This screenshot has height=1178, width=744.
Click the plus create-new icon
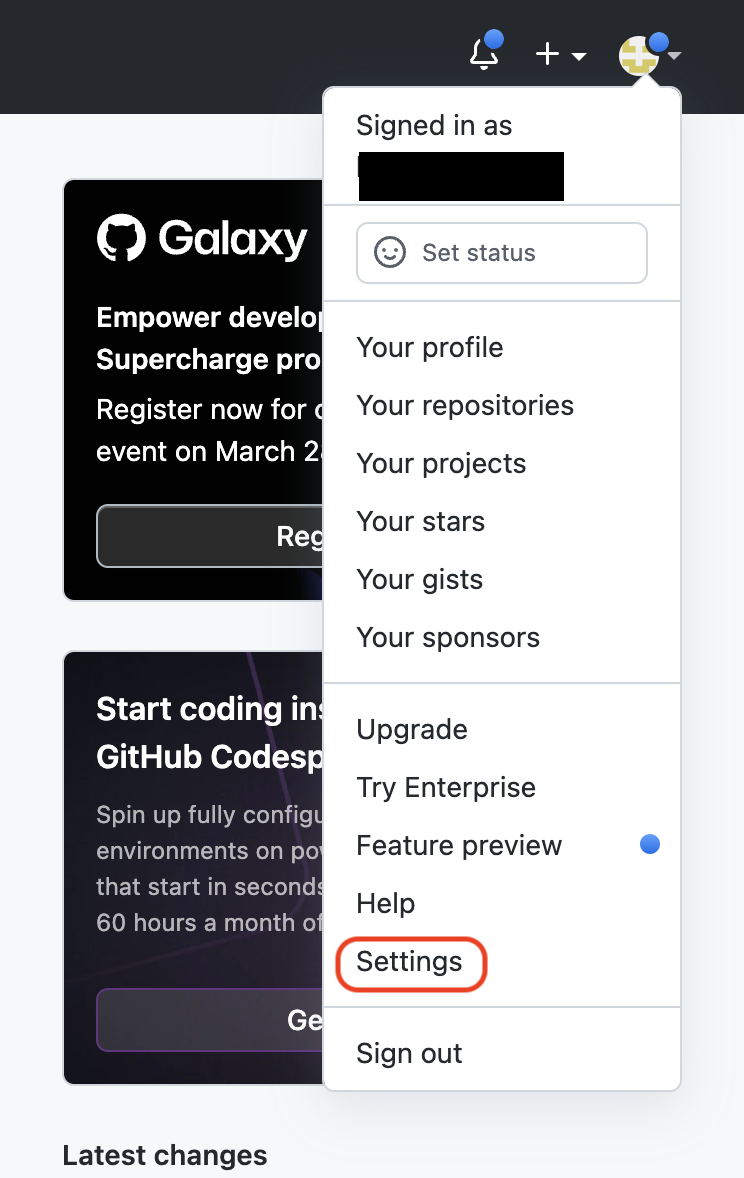pyautogui.click(x=547, y=54)
